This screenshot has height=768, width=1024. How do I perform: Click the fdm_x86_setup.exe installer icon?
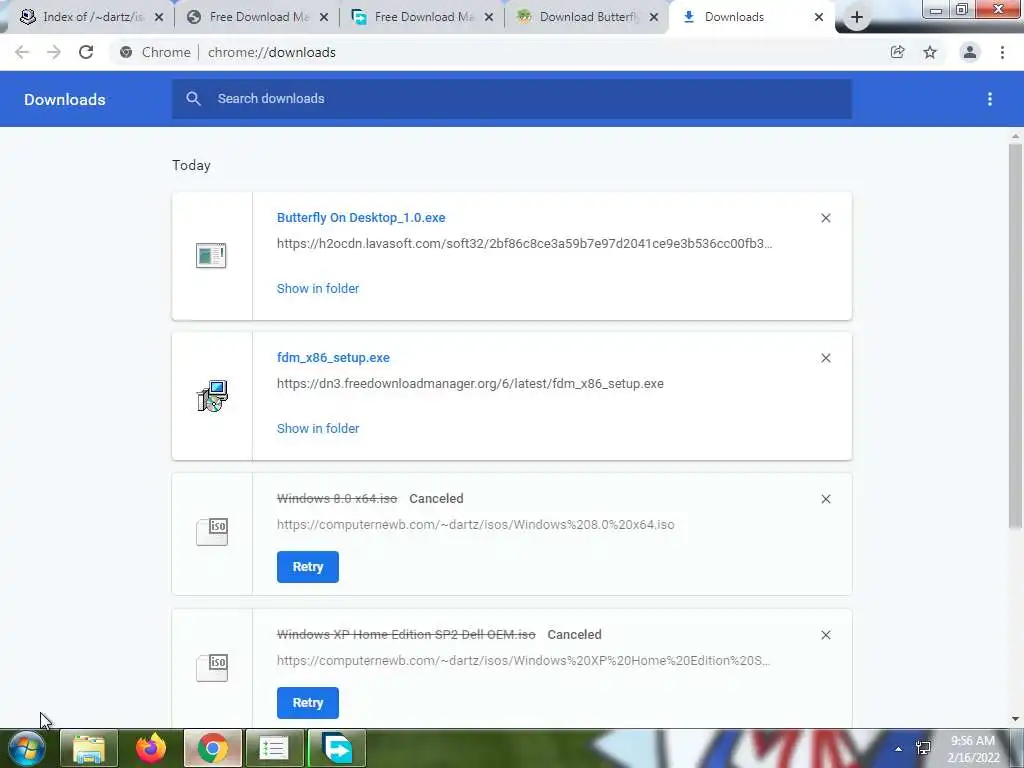click(x=212, y=396)
